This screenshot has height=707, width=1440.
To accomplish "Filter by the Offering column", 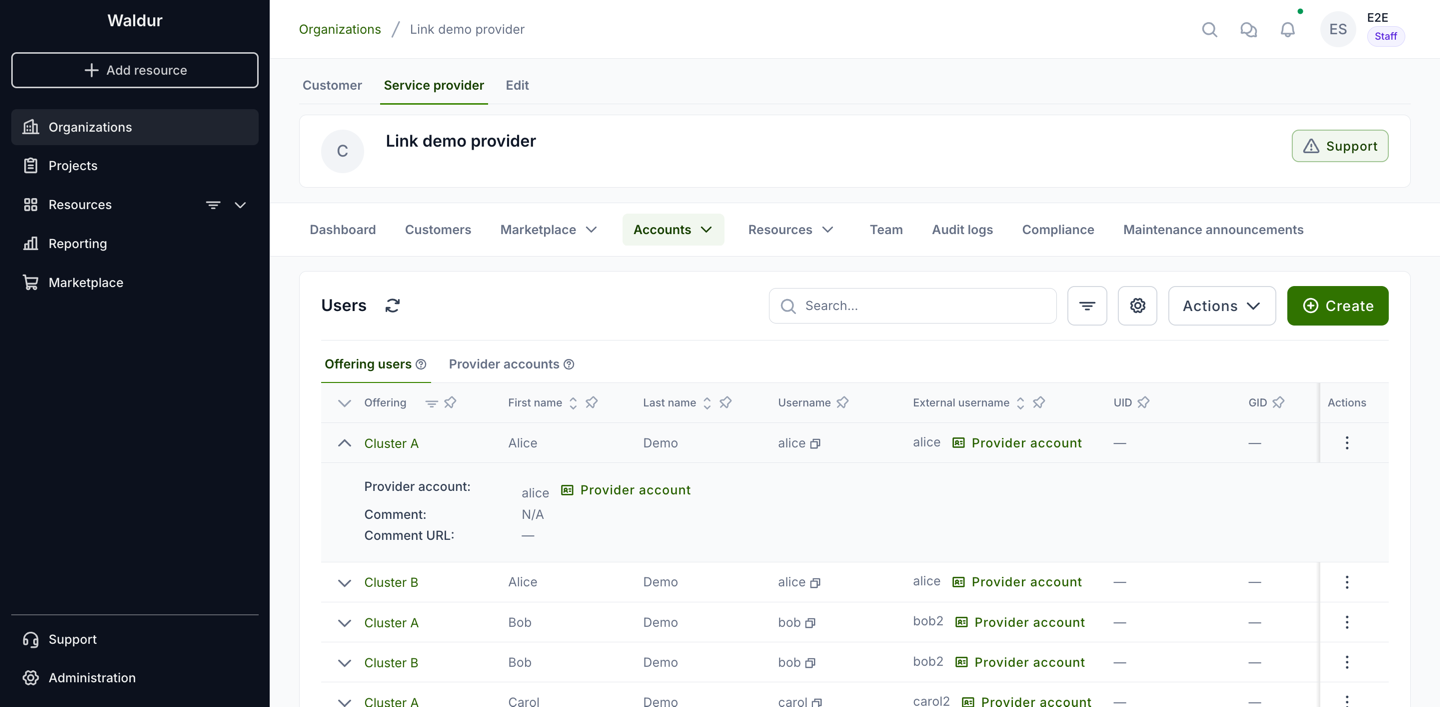I will (x=431, y=403).
